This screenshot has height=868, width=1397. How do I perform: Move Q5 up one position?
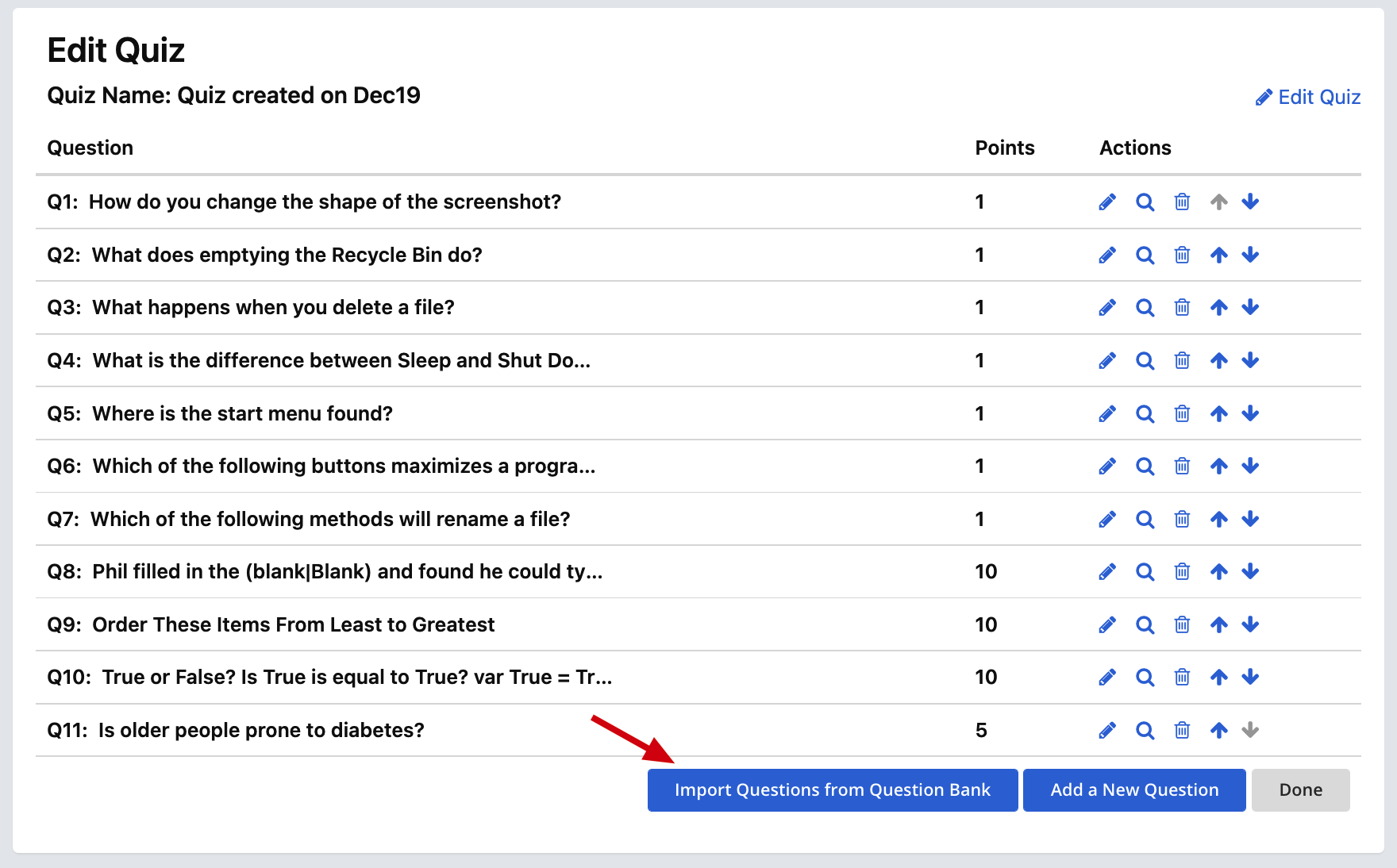click(x=1219, y=413)
